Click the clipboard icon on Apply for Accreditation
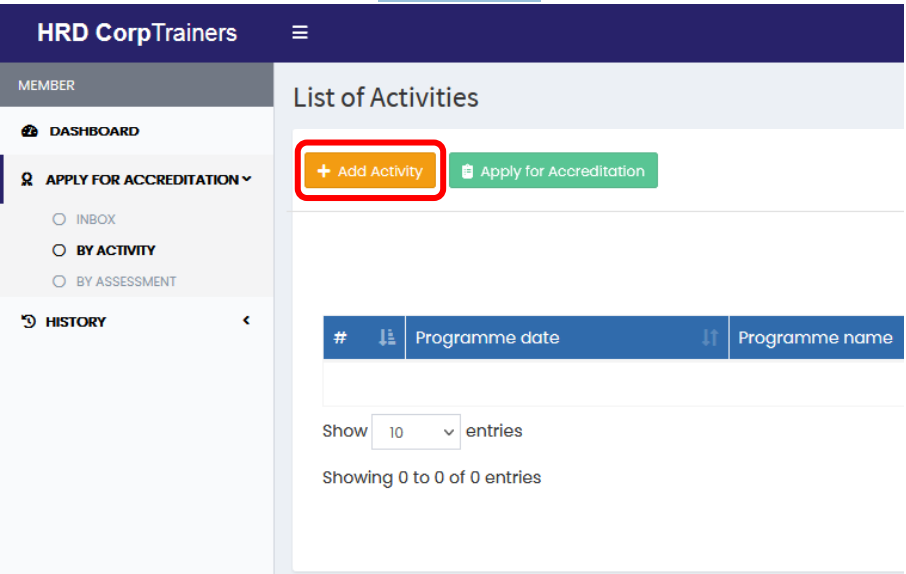The height and width of the screenshot is (574, 906). (x=467, y=171)
